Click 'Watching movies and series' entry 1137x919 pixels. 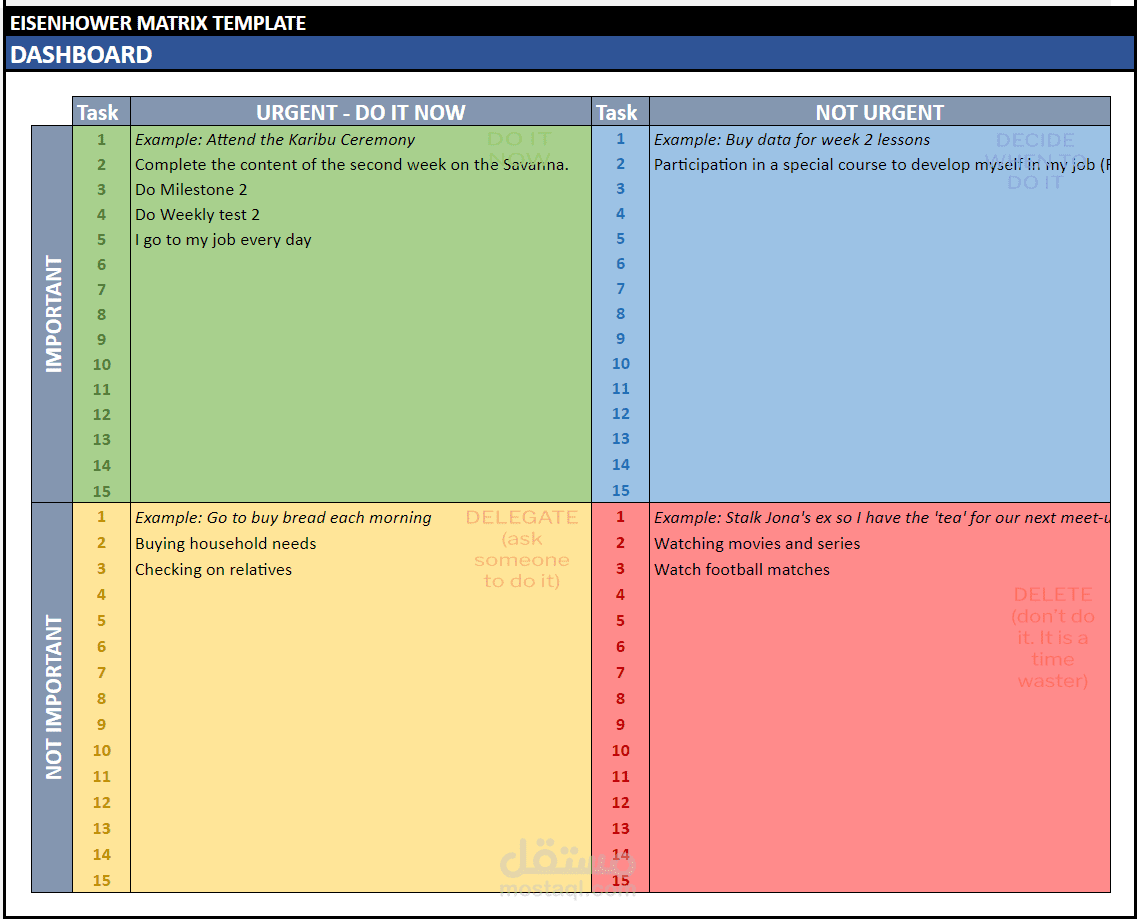click(740, 543)
